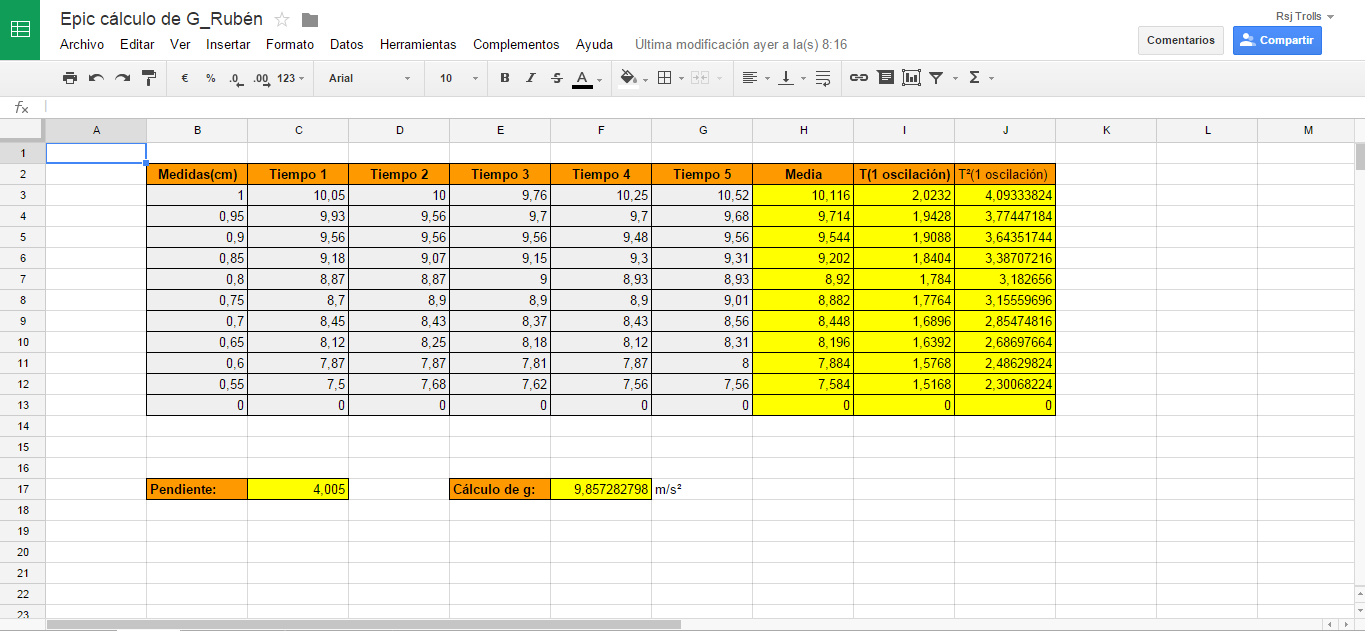1365x631 pixels.
Task: Click the paint format tool
Action: [x=147, y=77]
